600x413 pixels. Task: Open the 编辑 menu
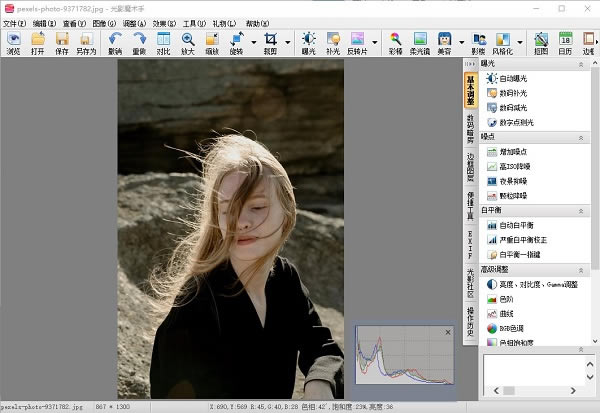click(44, 24)
